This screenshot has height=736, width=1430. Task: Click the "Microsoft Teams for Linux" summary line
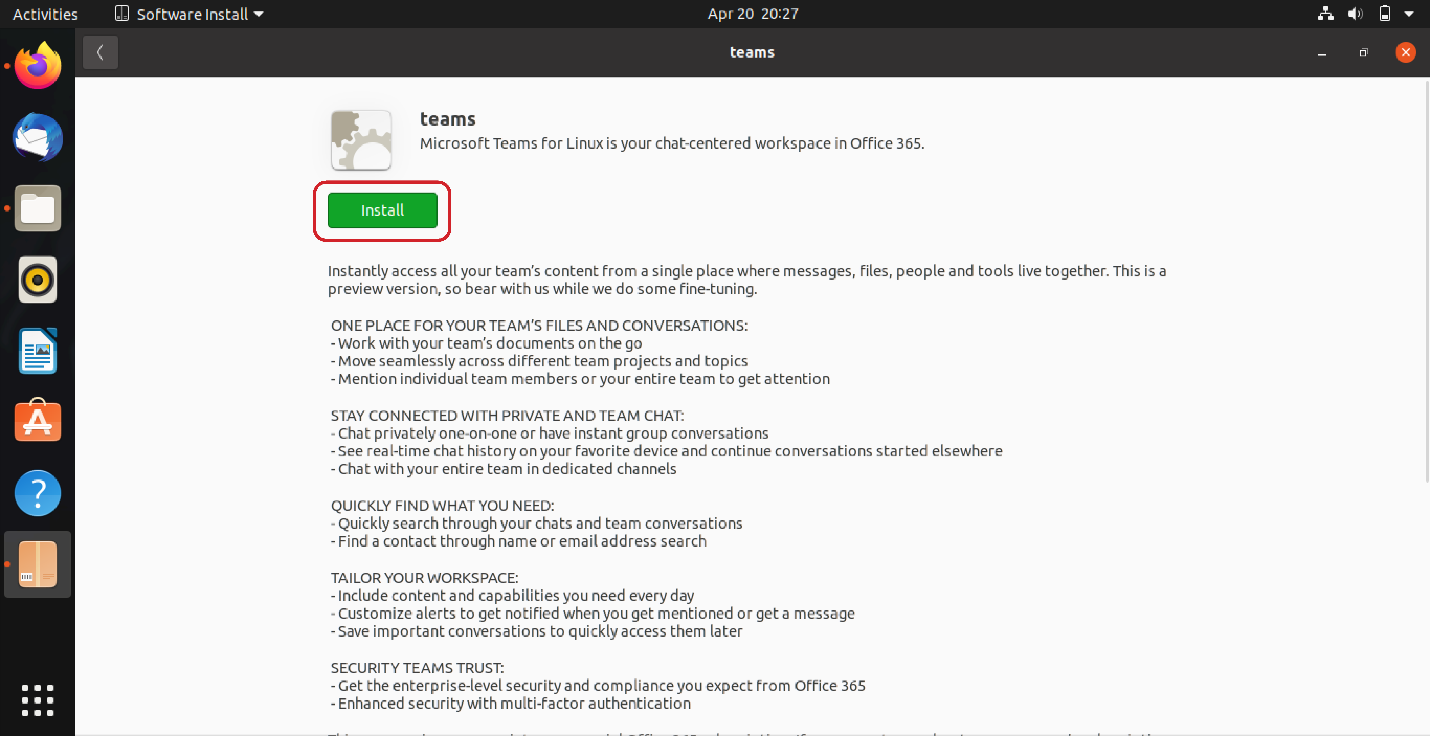tap(672, 143)
